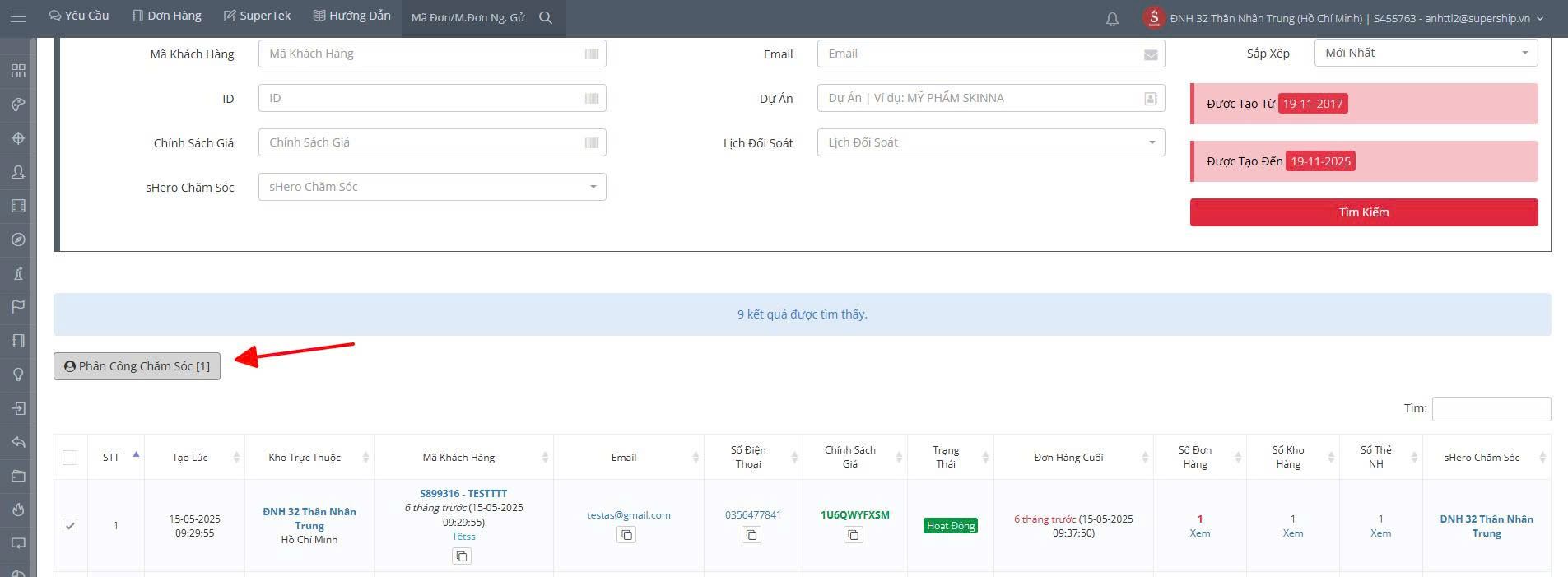This screenshot has height=577, width=1568.
Task: Uncheck the checkbox for row 1
Action: tap(70, 526)
